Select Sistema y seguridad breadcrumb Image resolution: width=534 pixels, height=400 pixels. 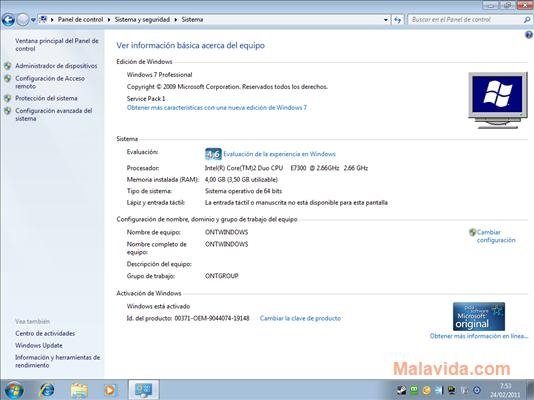click(142, 20)
